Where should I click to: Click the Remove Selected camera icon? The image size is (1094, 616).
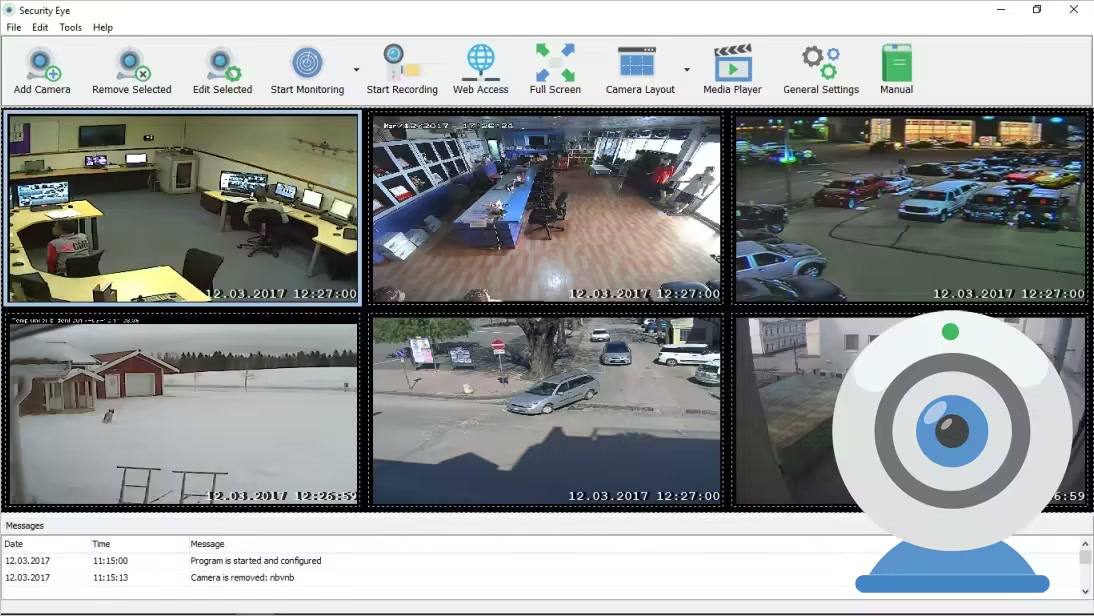[x=131, y=65]
